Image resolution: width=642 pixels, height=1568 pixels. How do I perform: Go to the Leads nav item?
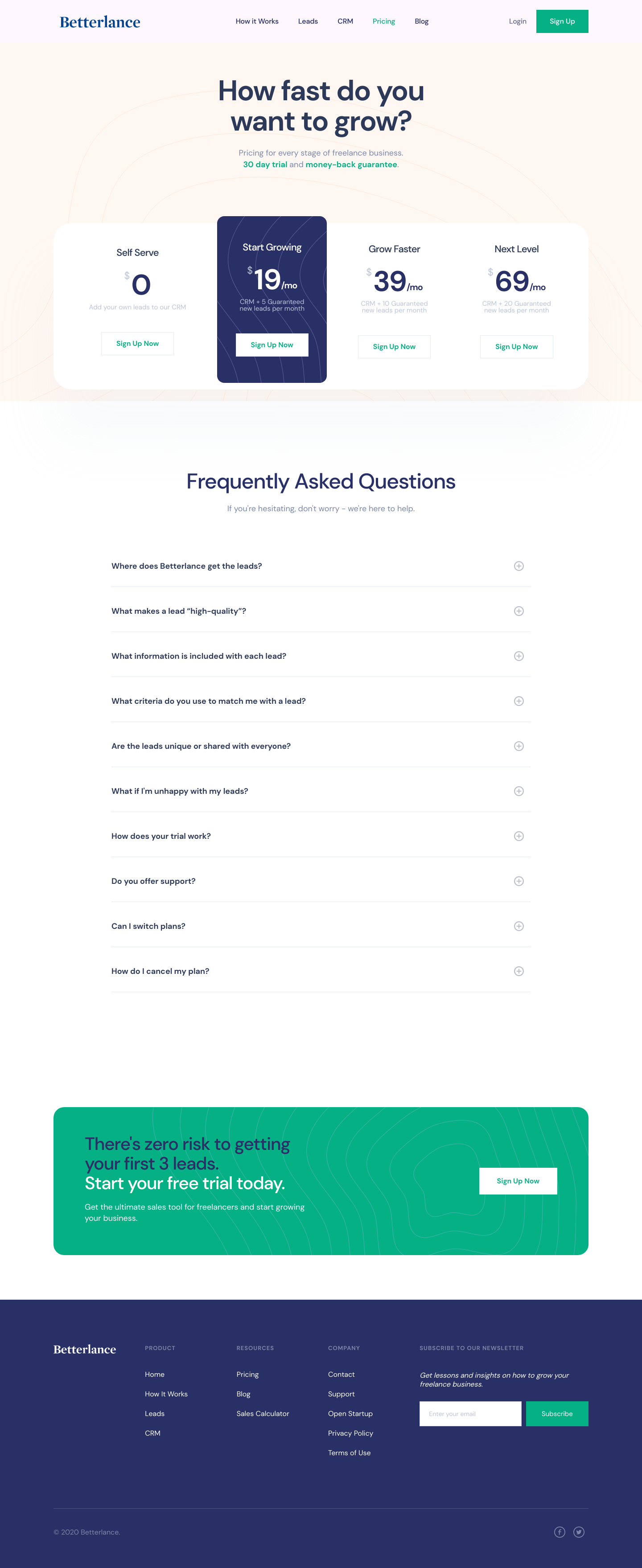[308, 21]
